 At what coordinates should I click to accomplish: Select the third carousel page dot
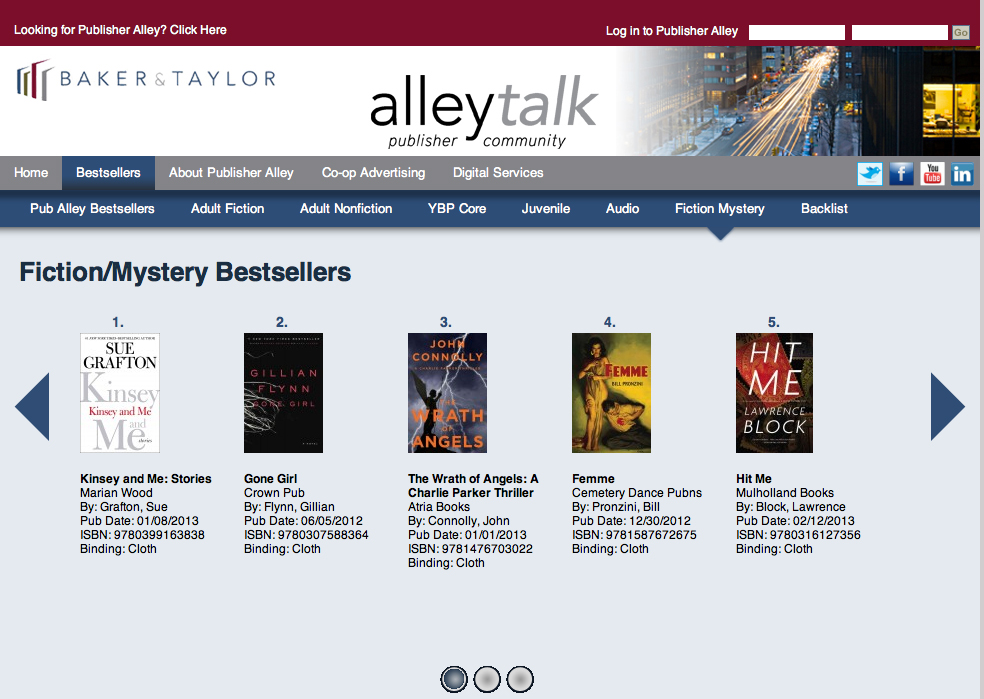coord(520,679)
